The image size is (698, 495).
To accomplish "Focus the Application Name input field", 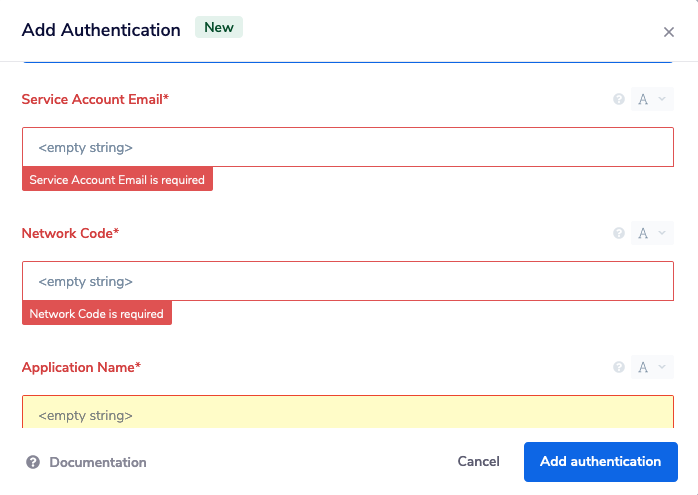I will pyautogui.click(x=347, y=413).
